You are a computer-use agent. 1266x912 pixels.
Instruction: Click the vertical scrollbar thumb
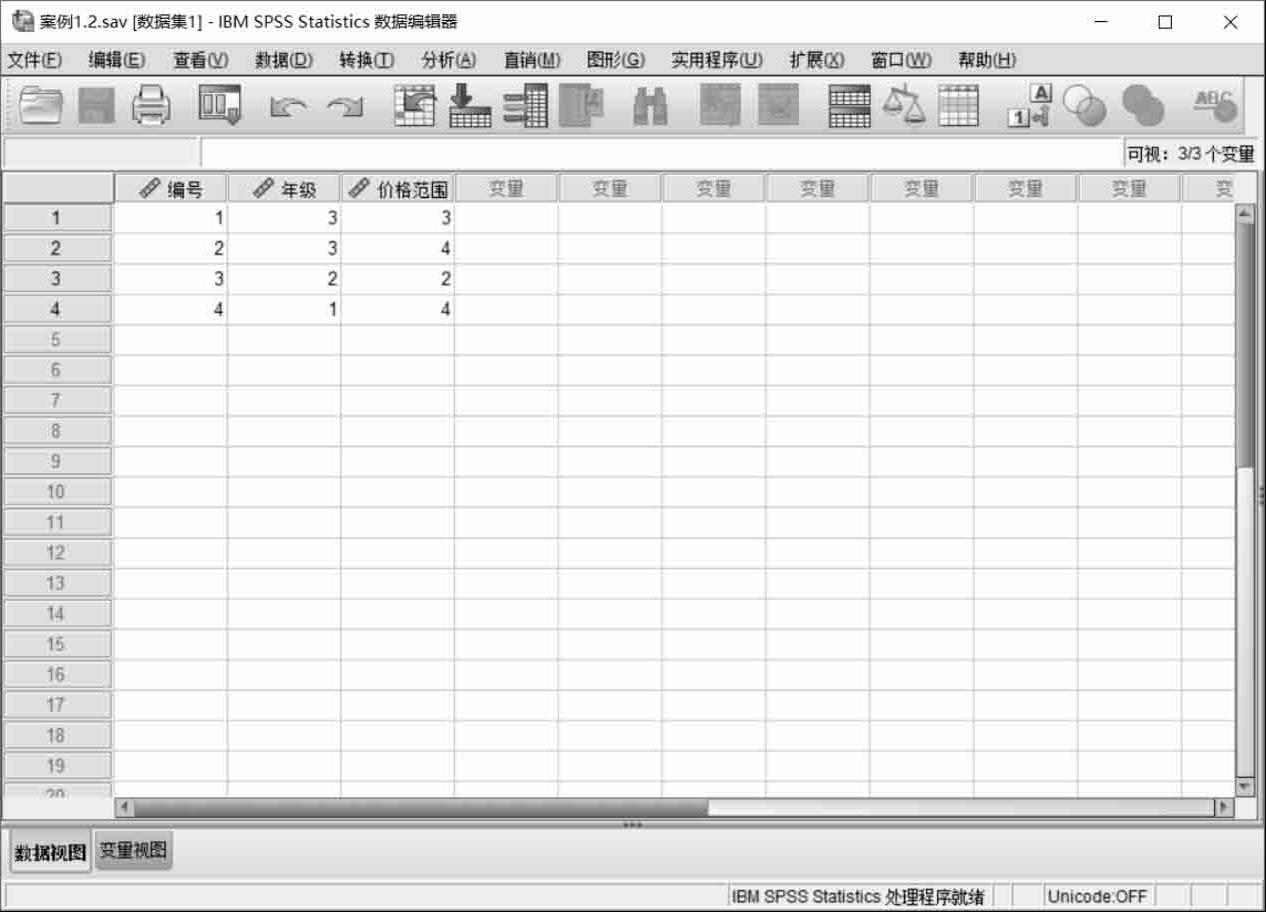[1244, 346]
